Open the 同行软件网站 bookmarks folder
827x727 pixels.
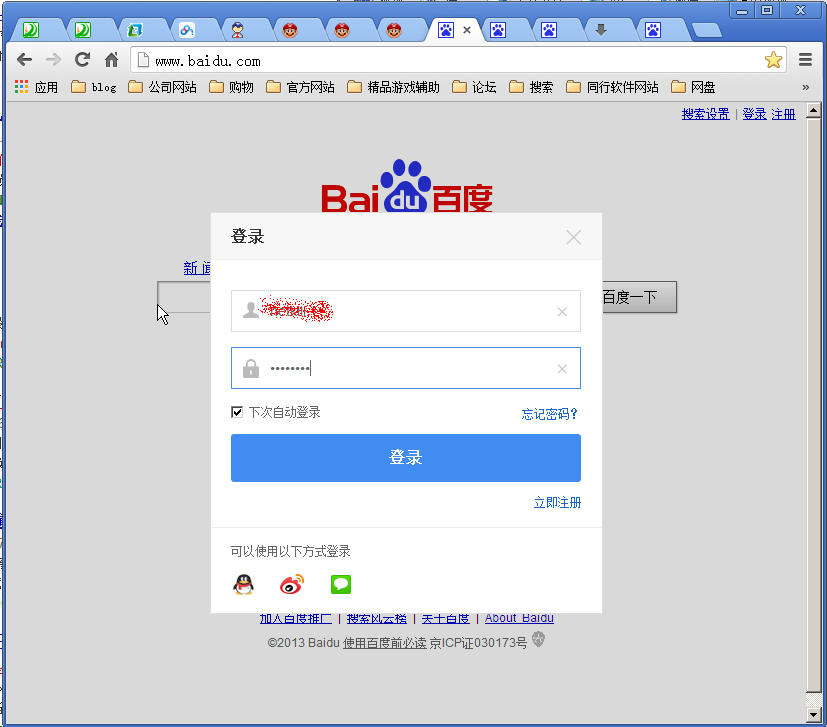click(x=612, y=87)
